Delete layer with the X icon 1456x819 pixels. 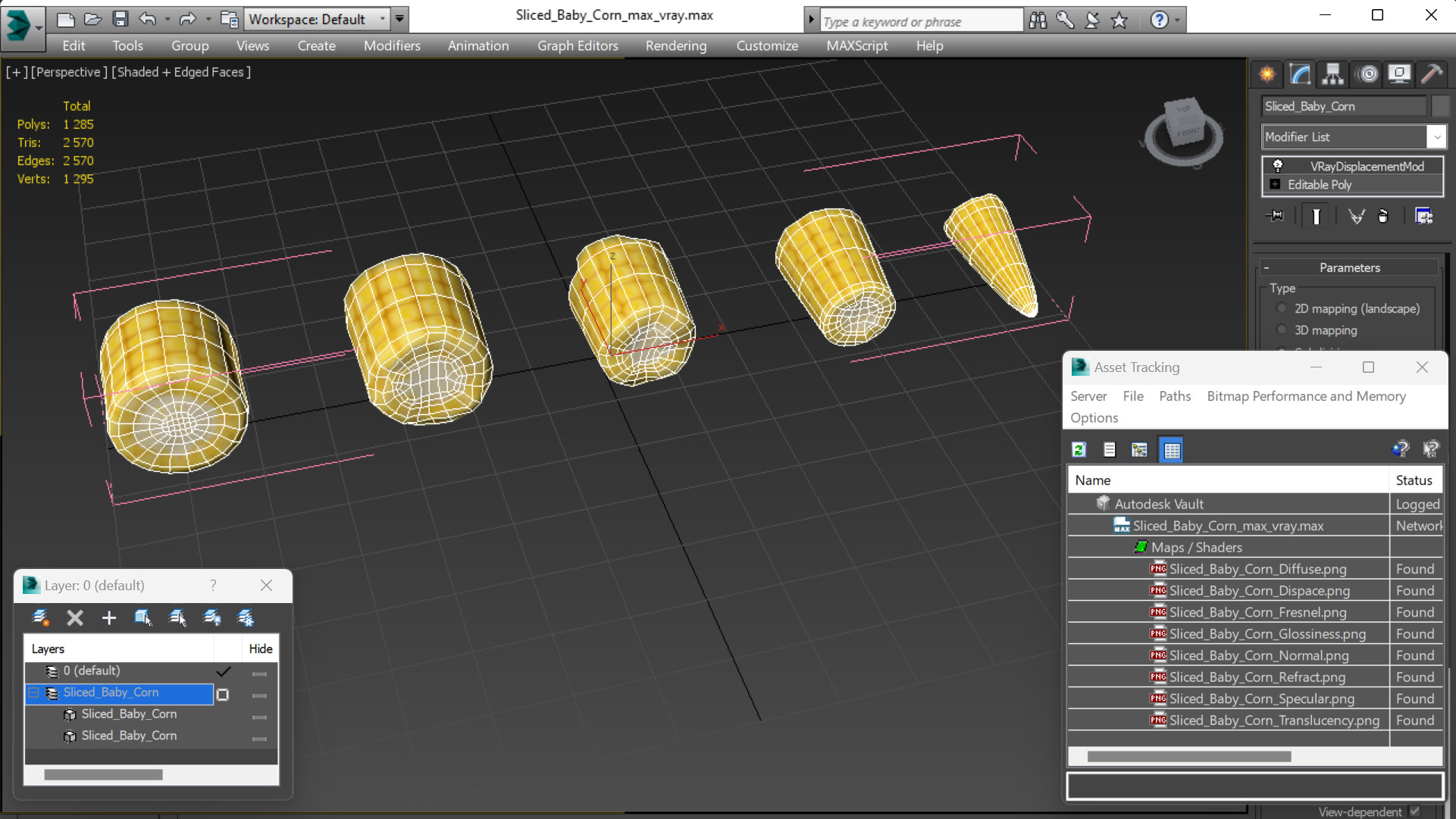tap(75, 617)
